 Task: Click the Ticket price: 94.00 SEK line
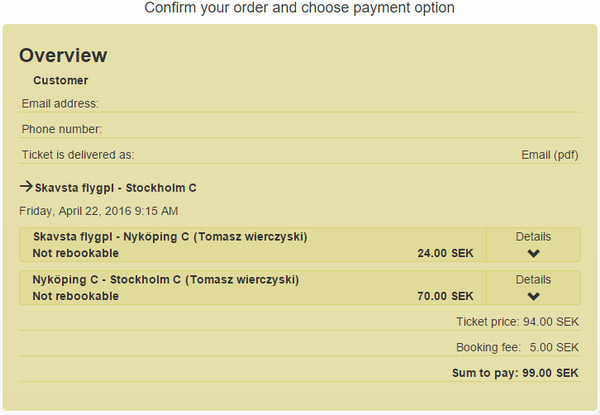click(517, 322)
